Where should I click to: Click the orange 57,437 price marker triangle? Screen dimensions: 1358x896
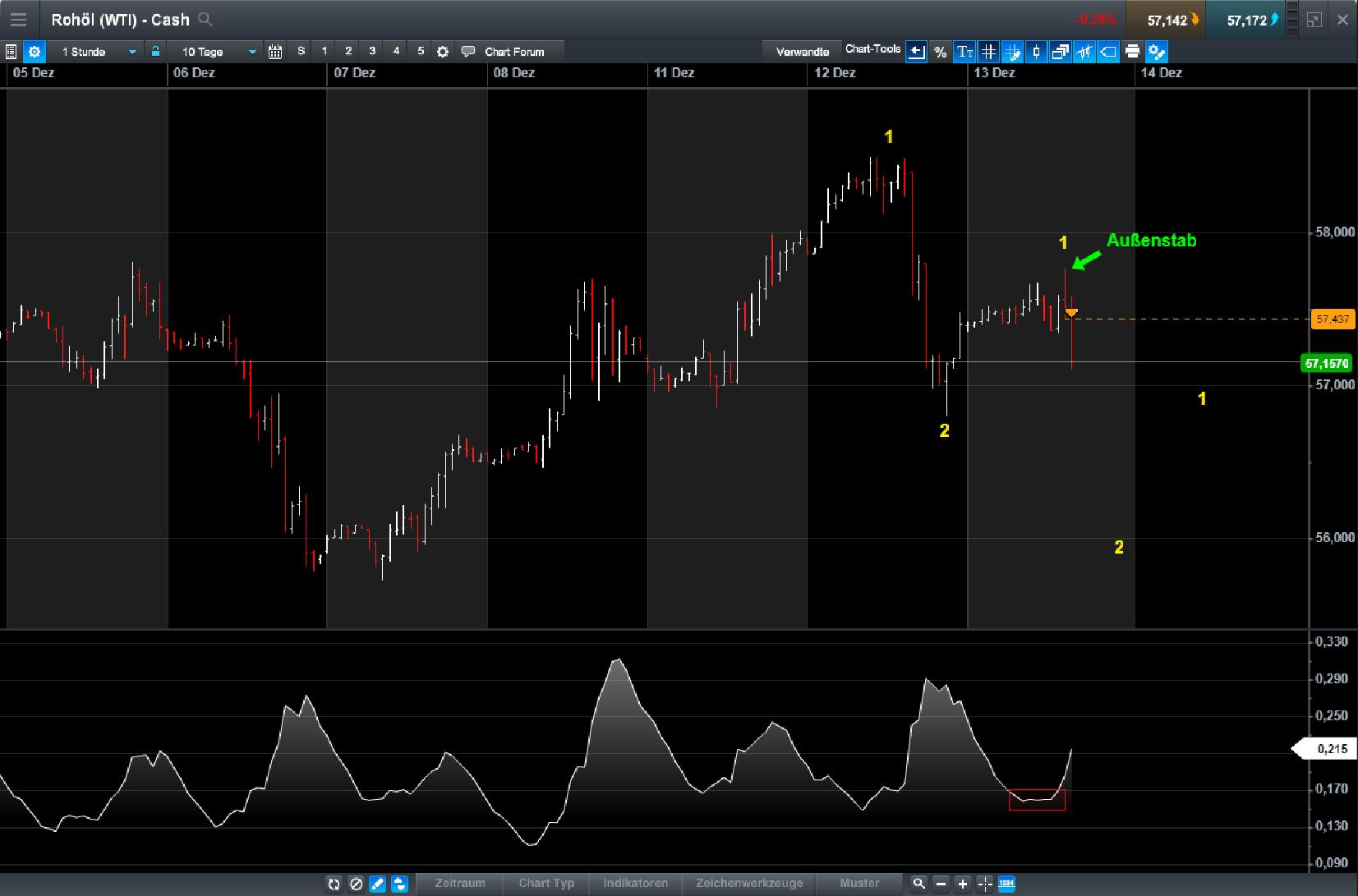click(1073, 313)
